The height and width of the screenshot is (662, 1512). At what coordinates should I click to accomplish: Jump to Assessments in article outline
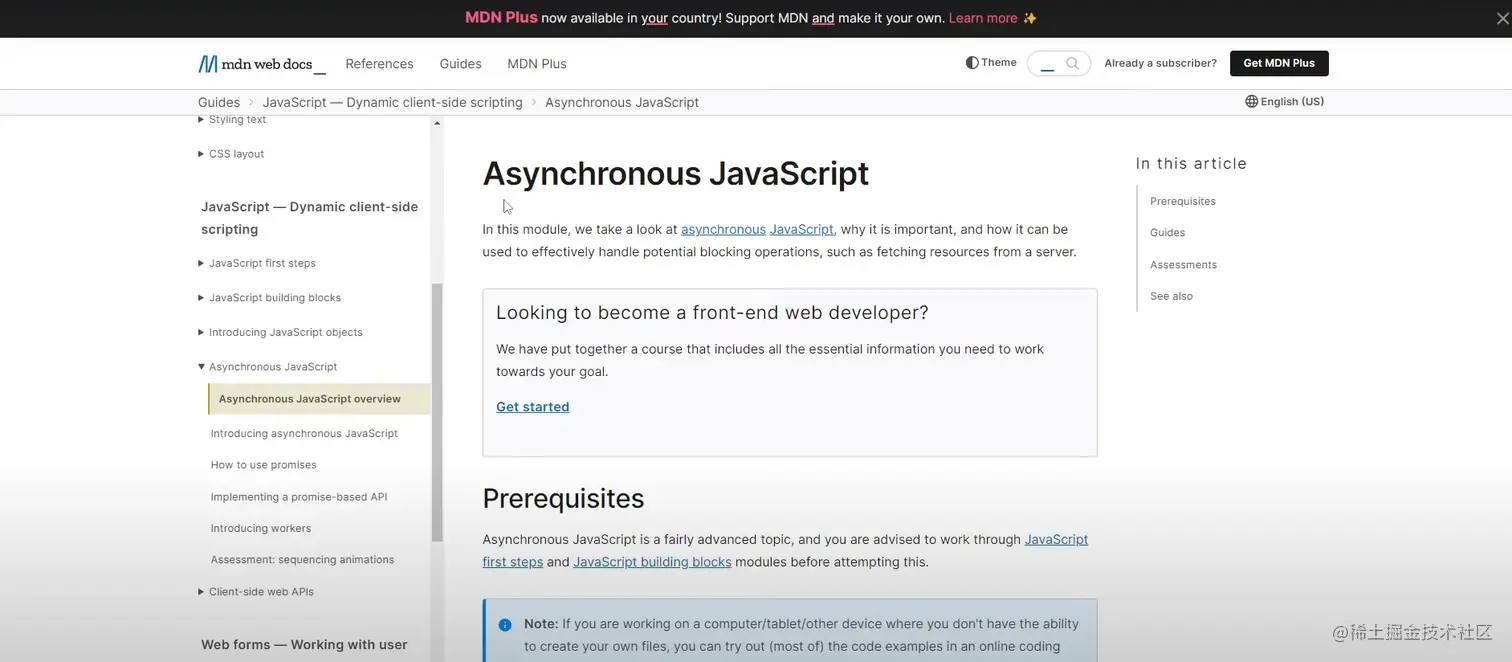1183,265
